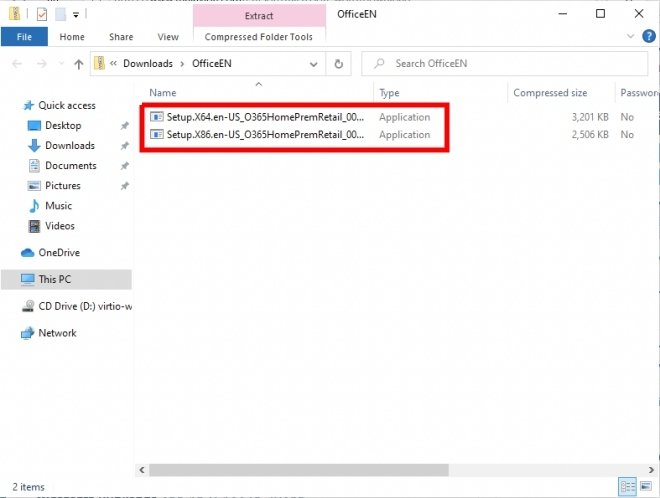Sort by the Type column header
Screen dimensions: 660x498
coord(389,93)
